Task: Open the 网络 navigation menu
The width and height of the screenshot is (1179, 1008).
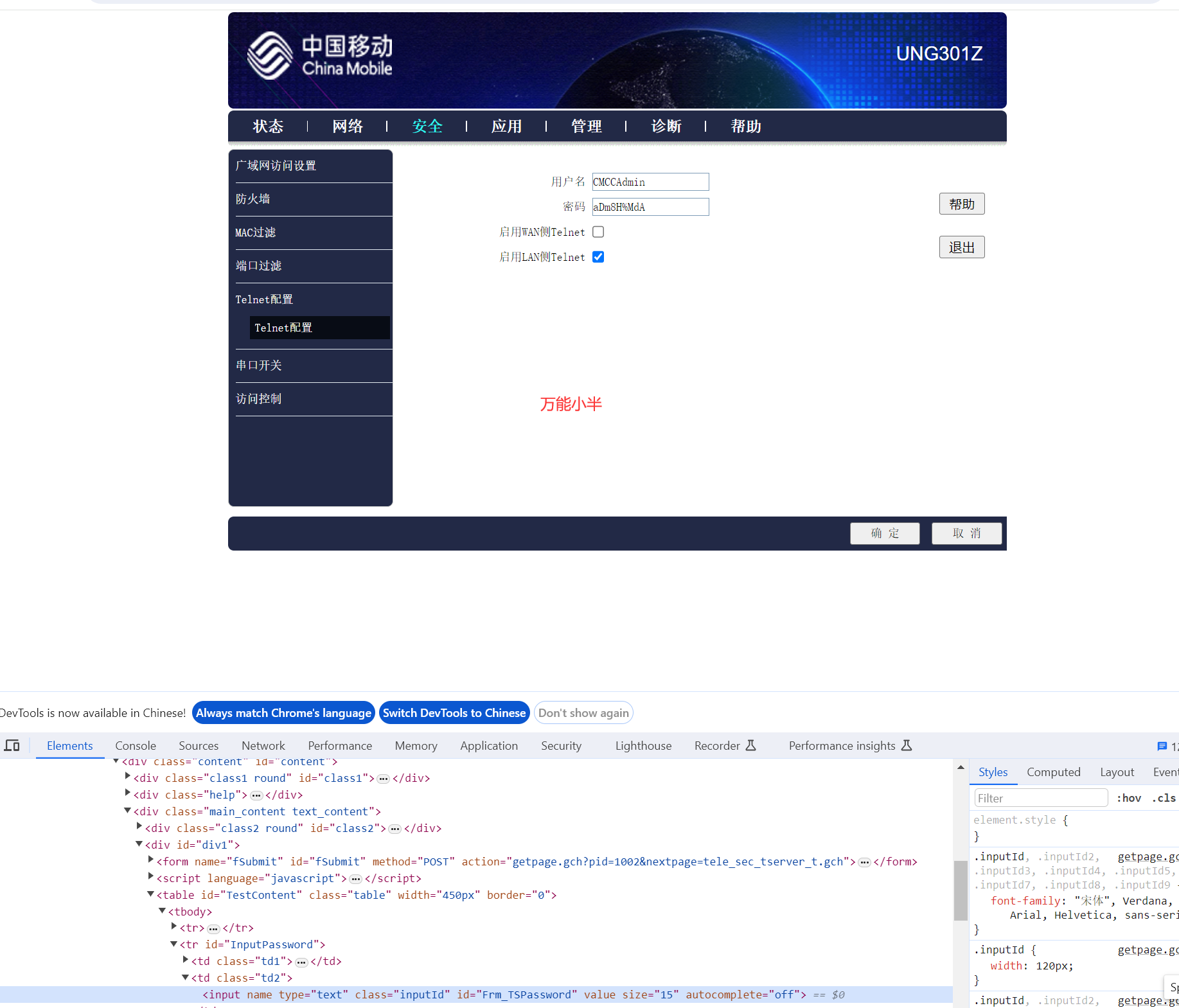Action: point(348,127)
